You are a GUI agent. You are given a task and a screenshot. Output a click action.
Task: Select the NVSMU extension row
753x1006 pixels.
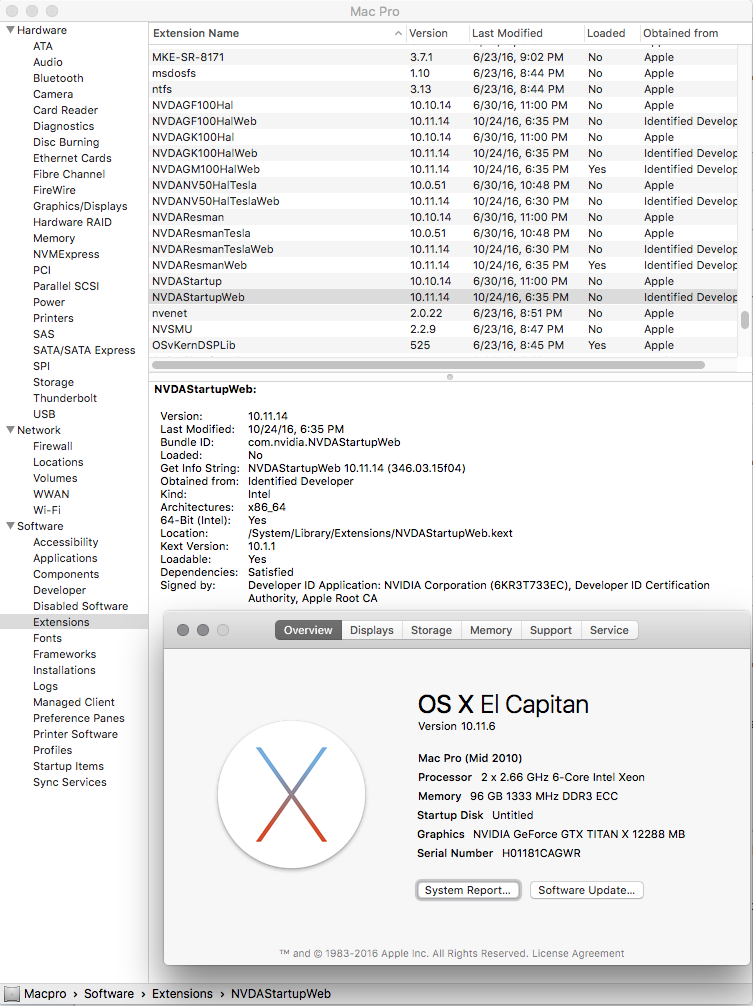coord(443,329)
